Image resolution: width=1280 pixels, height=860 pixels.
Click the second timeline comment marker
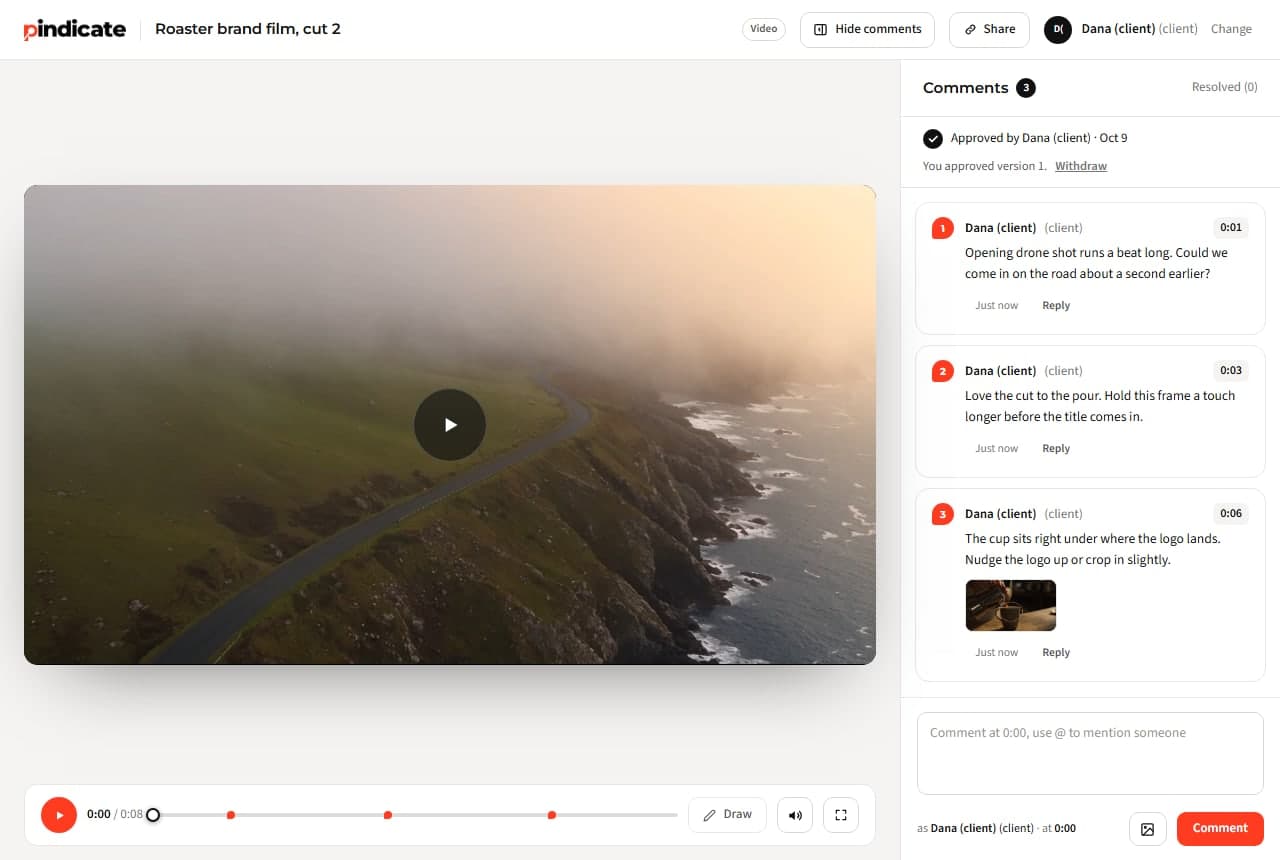coord(388,815)
